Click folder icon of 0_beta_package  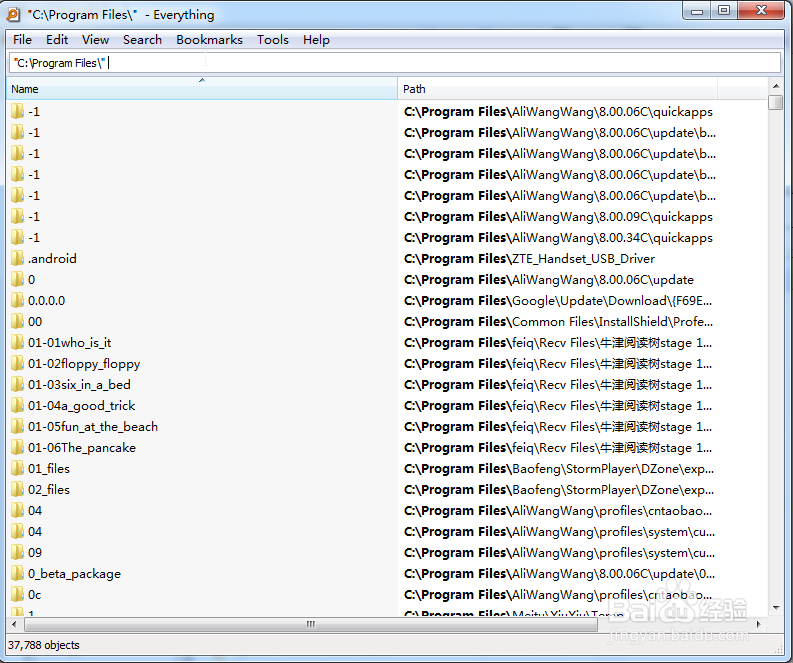pos(17,573)
